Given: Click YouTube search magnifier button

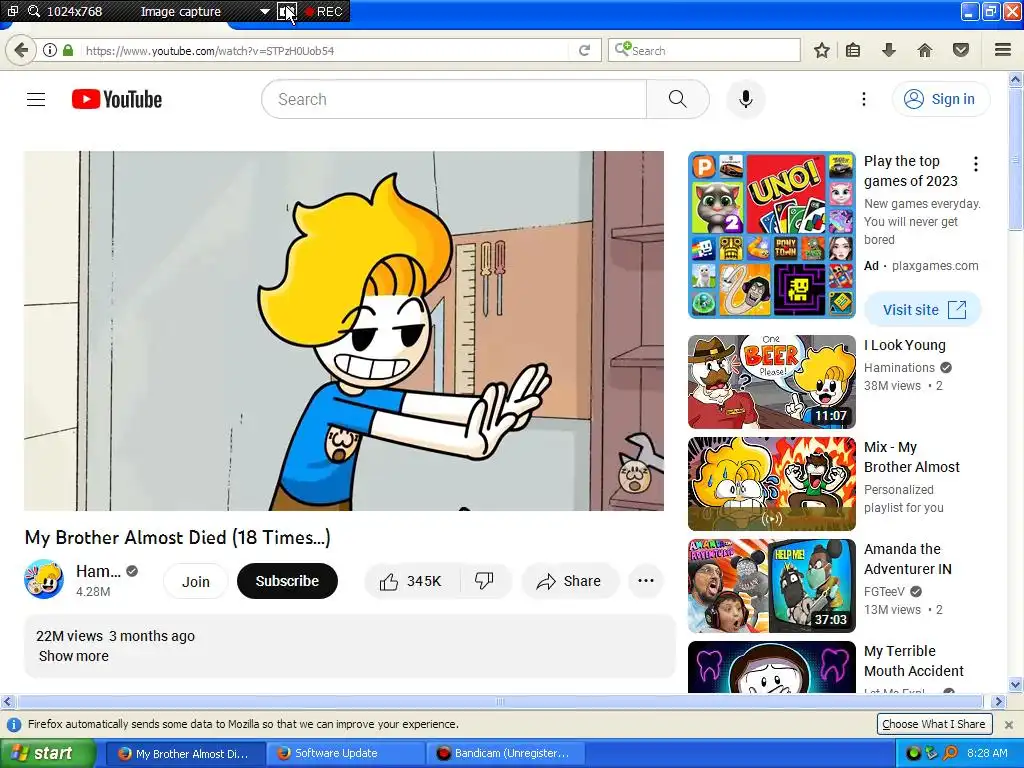Looking at the screenshot, I should point(678,99).
